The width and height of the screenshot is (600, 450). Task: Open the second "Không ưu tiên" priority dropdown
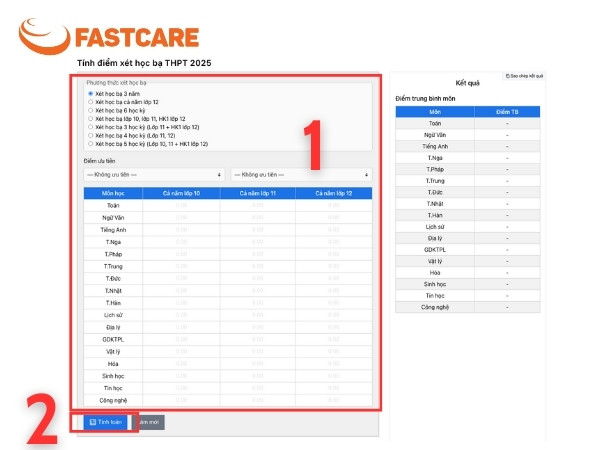click(x=301, y=175)
